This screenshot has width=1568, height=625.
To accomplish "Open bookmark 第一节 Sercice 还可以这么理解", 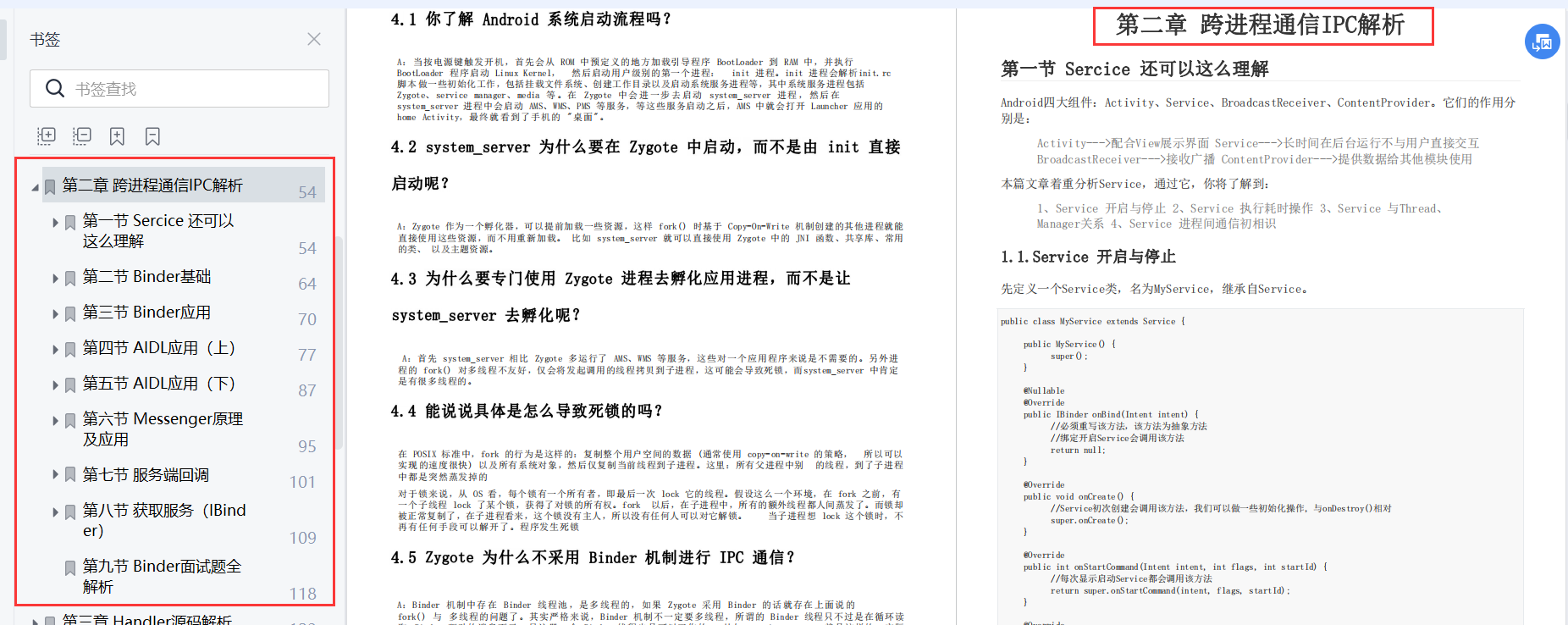I will pos(158,230).
